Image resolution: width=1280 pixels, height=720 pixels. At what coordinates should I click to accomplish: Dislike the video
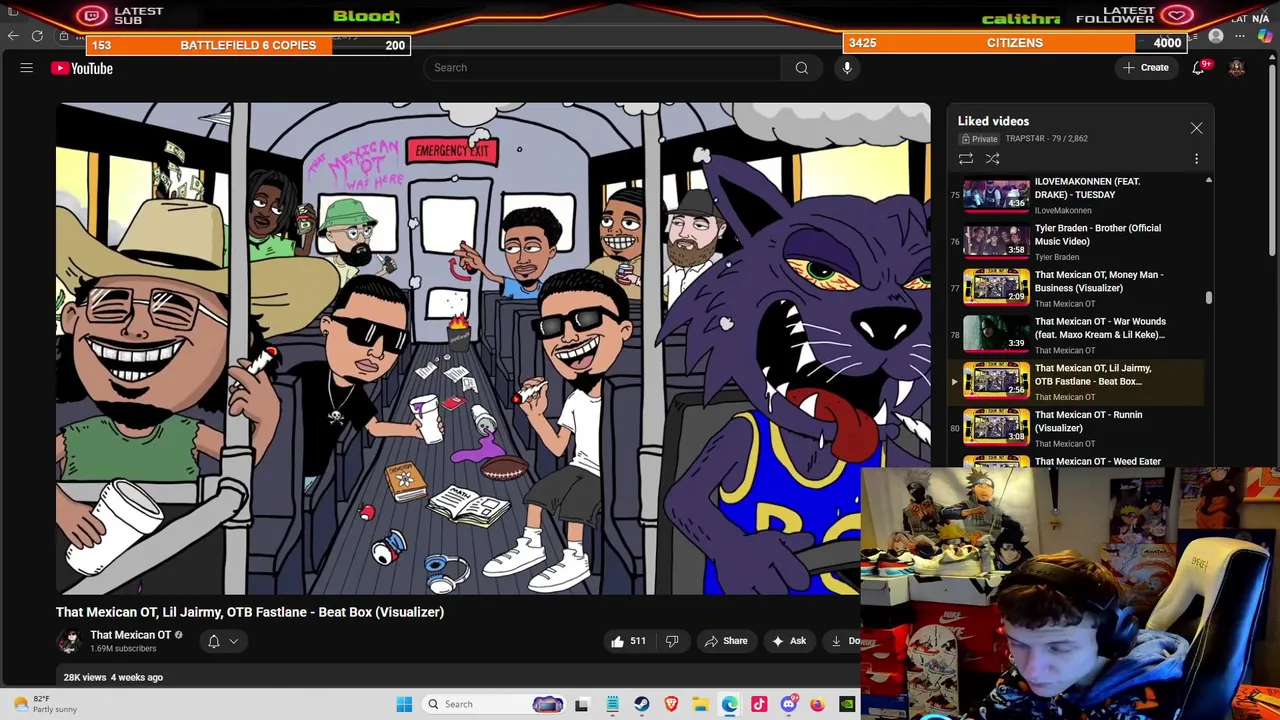[x=672, y=641]
